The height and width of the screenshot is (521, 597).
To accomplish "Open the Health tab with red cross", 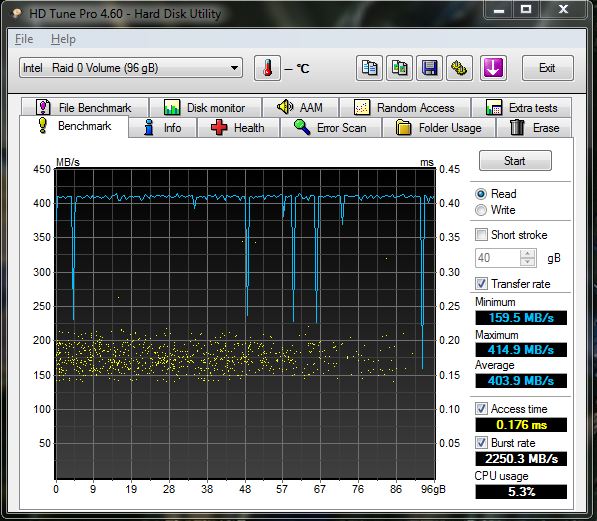I will point(238,128).
